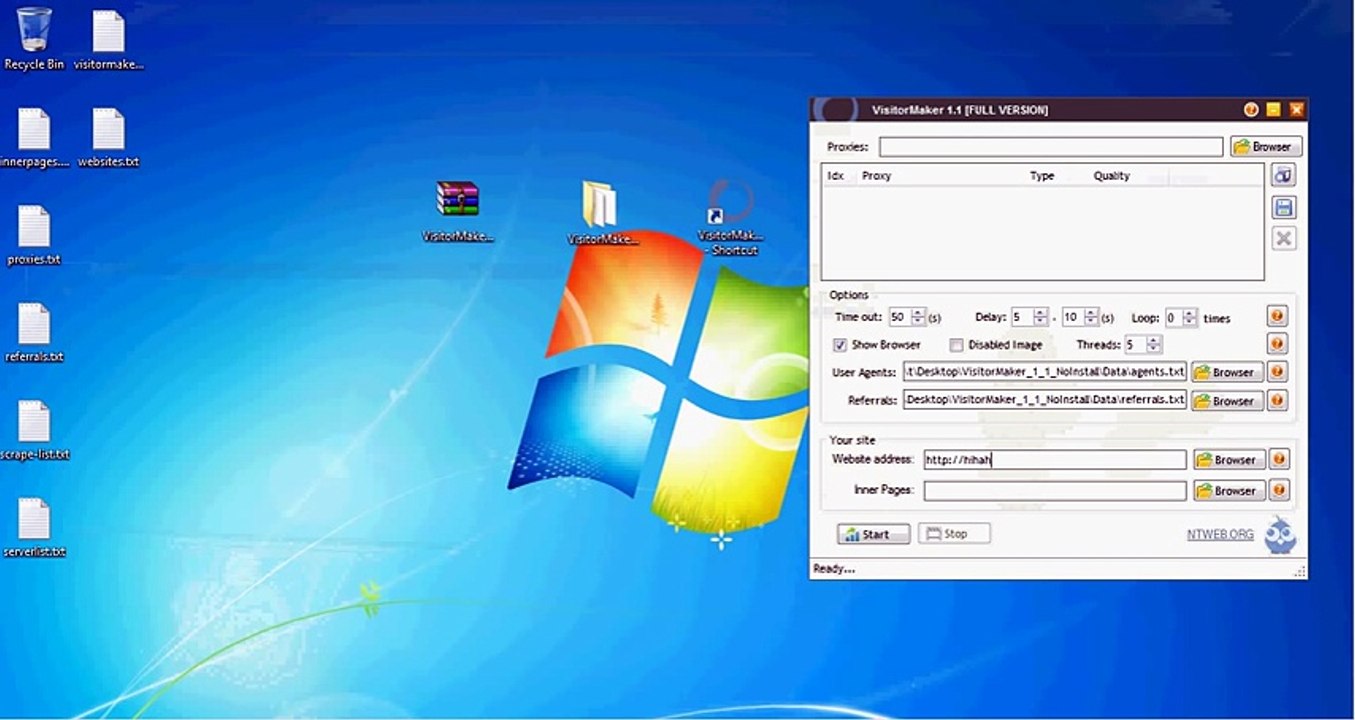
Task: Select the innerpages text file icon
Action: (x=34, y=137)
